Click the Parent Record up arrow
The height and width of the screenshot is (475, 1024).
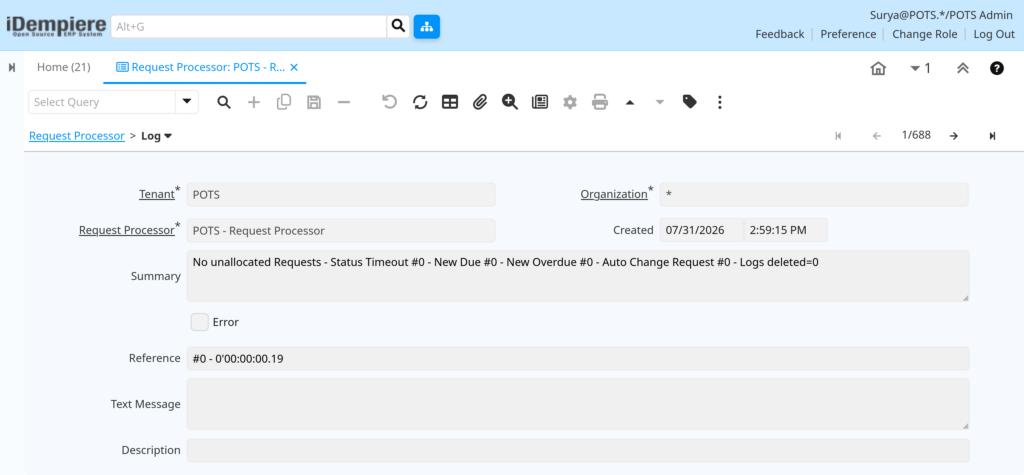point(630,102)
